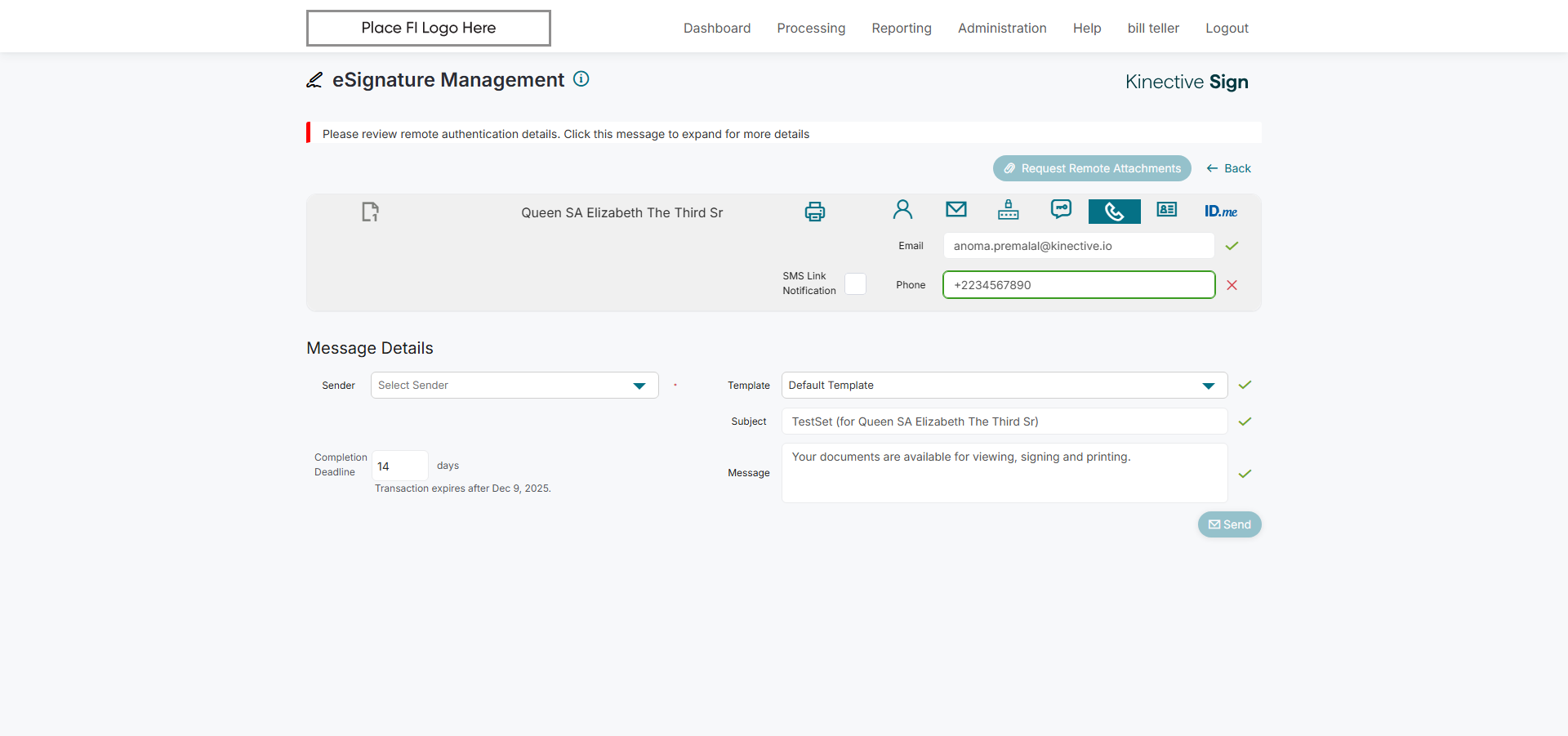Open the Select Sender dropdown
Screen dimensions: 1568x736
coord(514,386)
